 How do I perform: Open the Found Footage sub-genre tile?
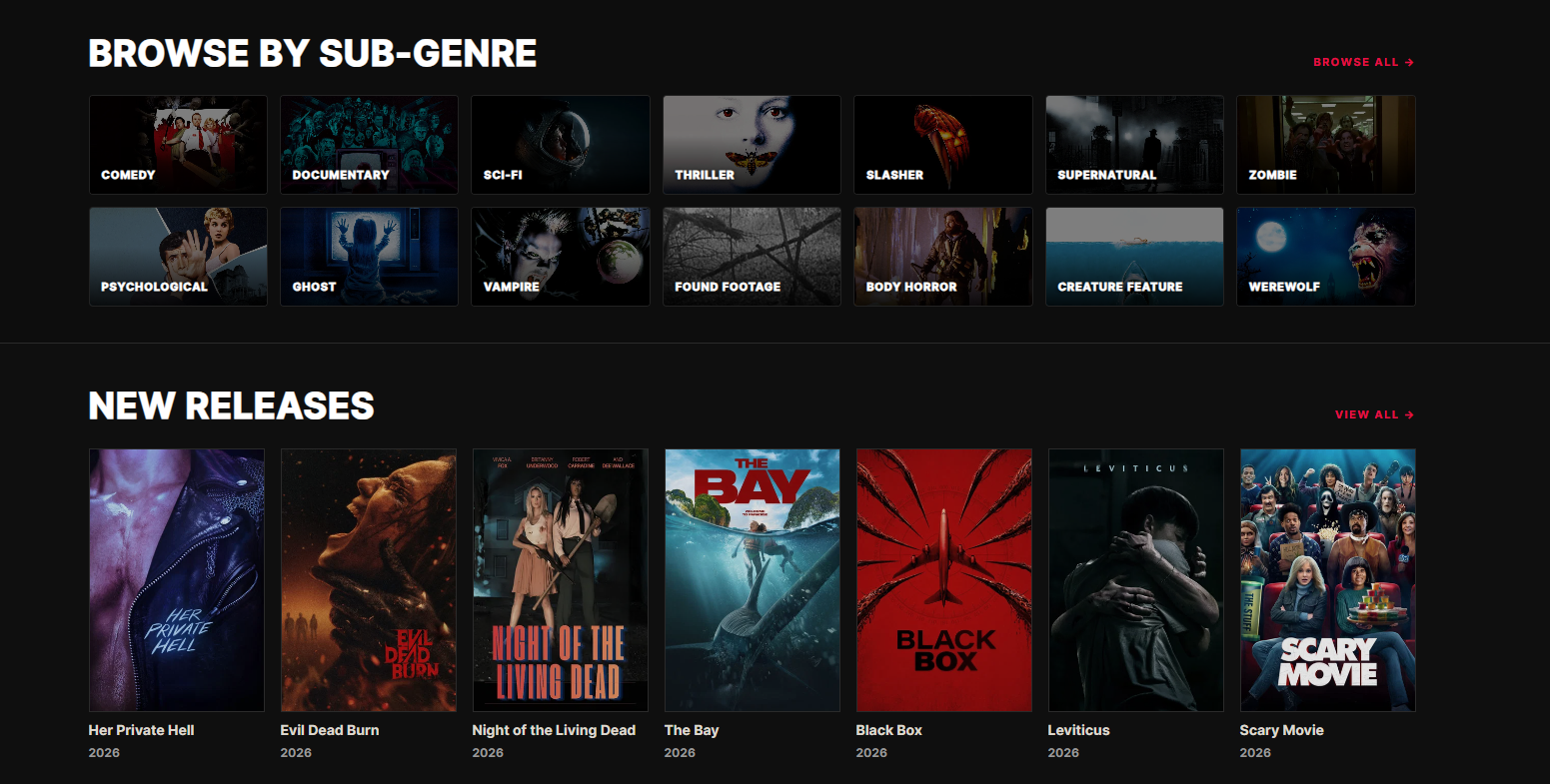pyautogui.click(x=752, y=257)
